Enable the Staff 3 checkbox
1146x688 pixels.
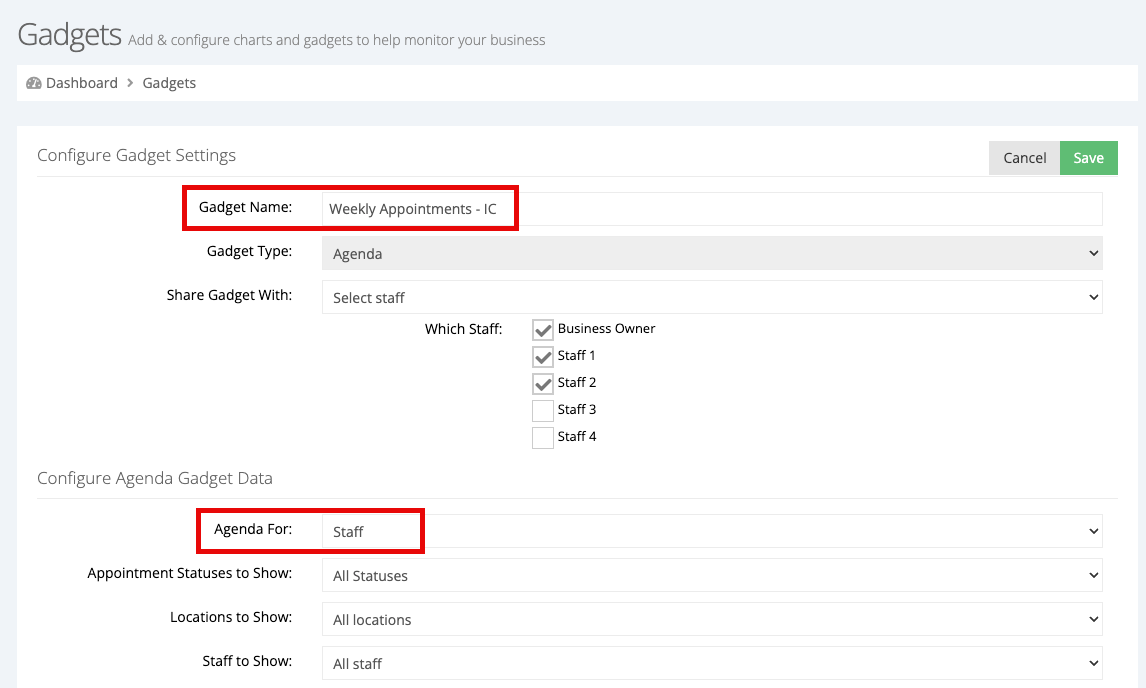[542, 411]
